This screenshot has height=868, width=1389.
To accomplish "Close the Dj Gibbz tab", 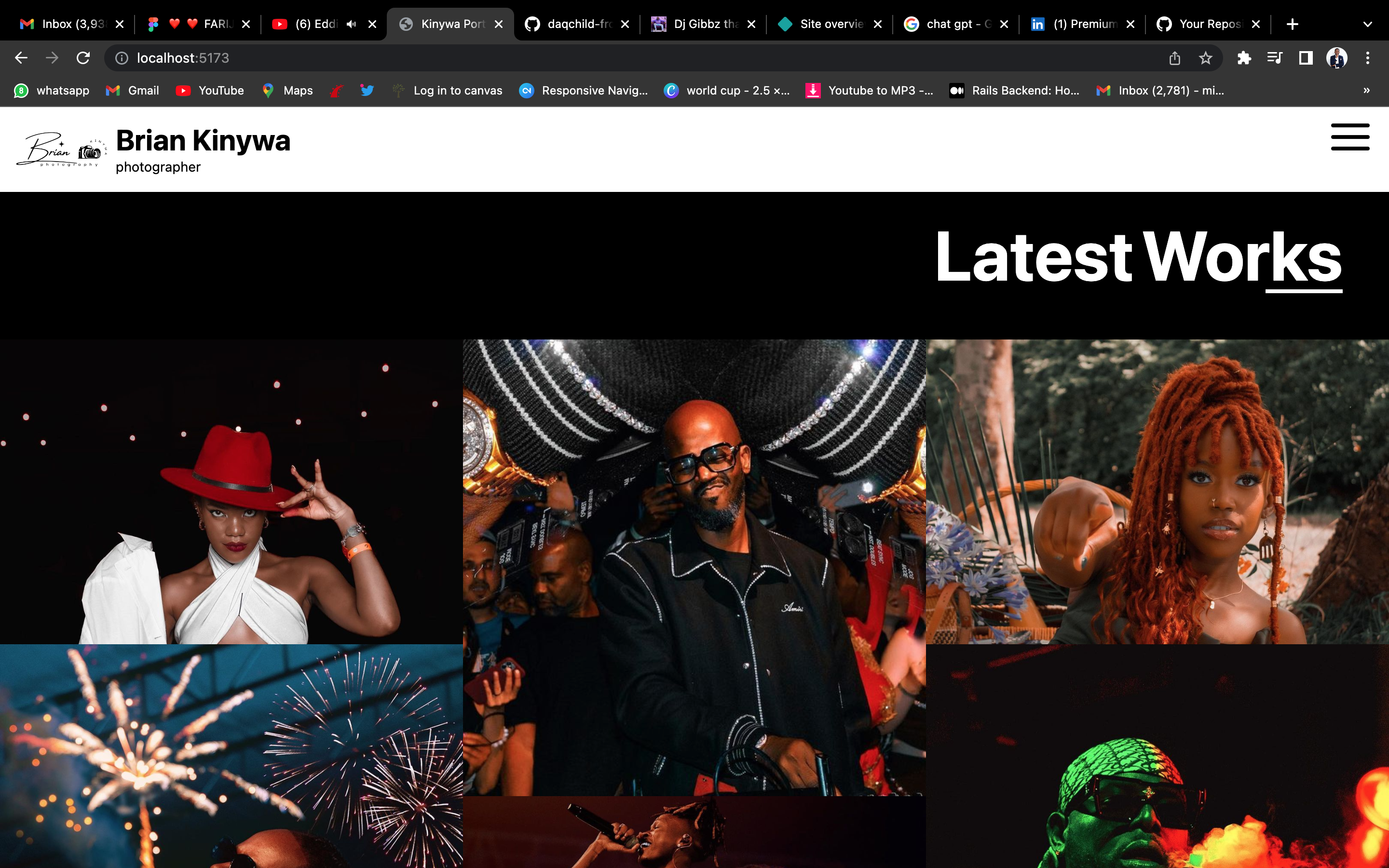I will click(x=751, y=24).
